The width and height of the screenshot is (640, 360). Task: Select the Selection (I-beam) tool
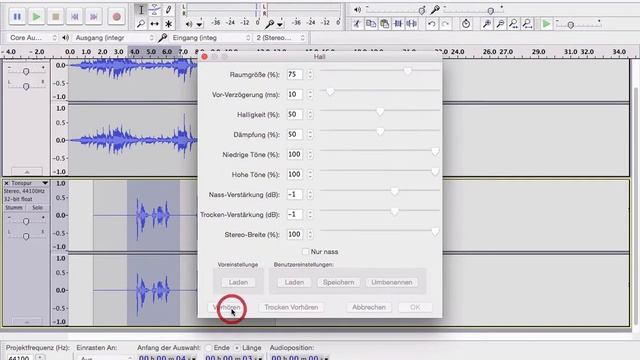(x=141, y=10)
